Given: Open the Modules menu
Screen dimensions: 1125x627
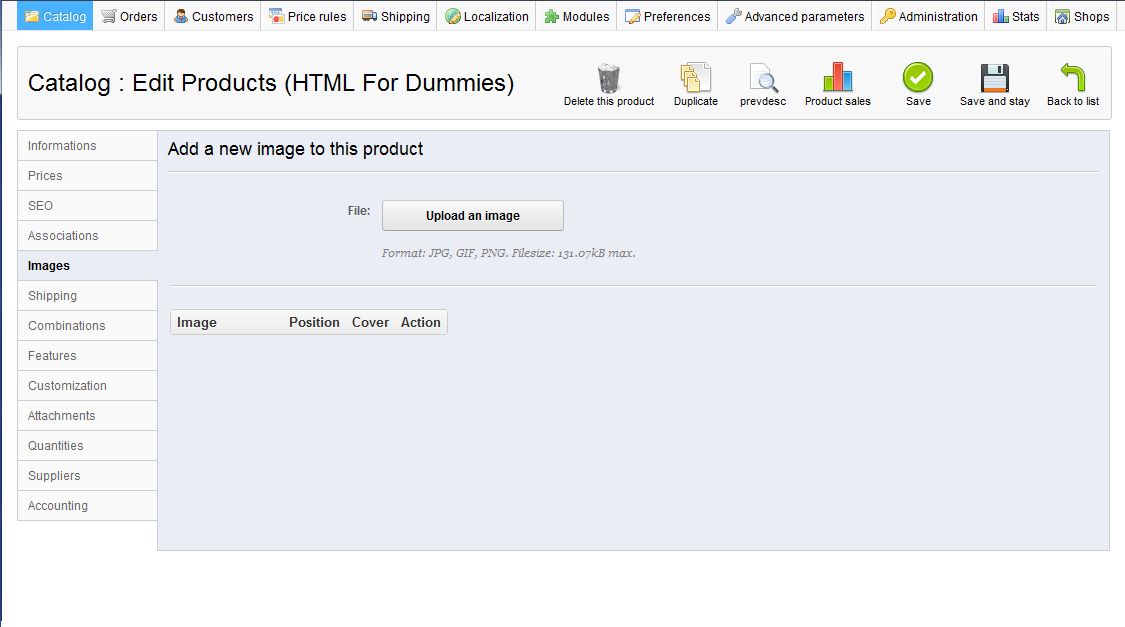Looking at the screenshot, I should pyautogui.click(x=576, y=16).
